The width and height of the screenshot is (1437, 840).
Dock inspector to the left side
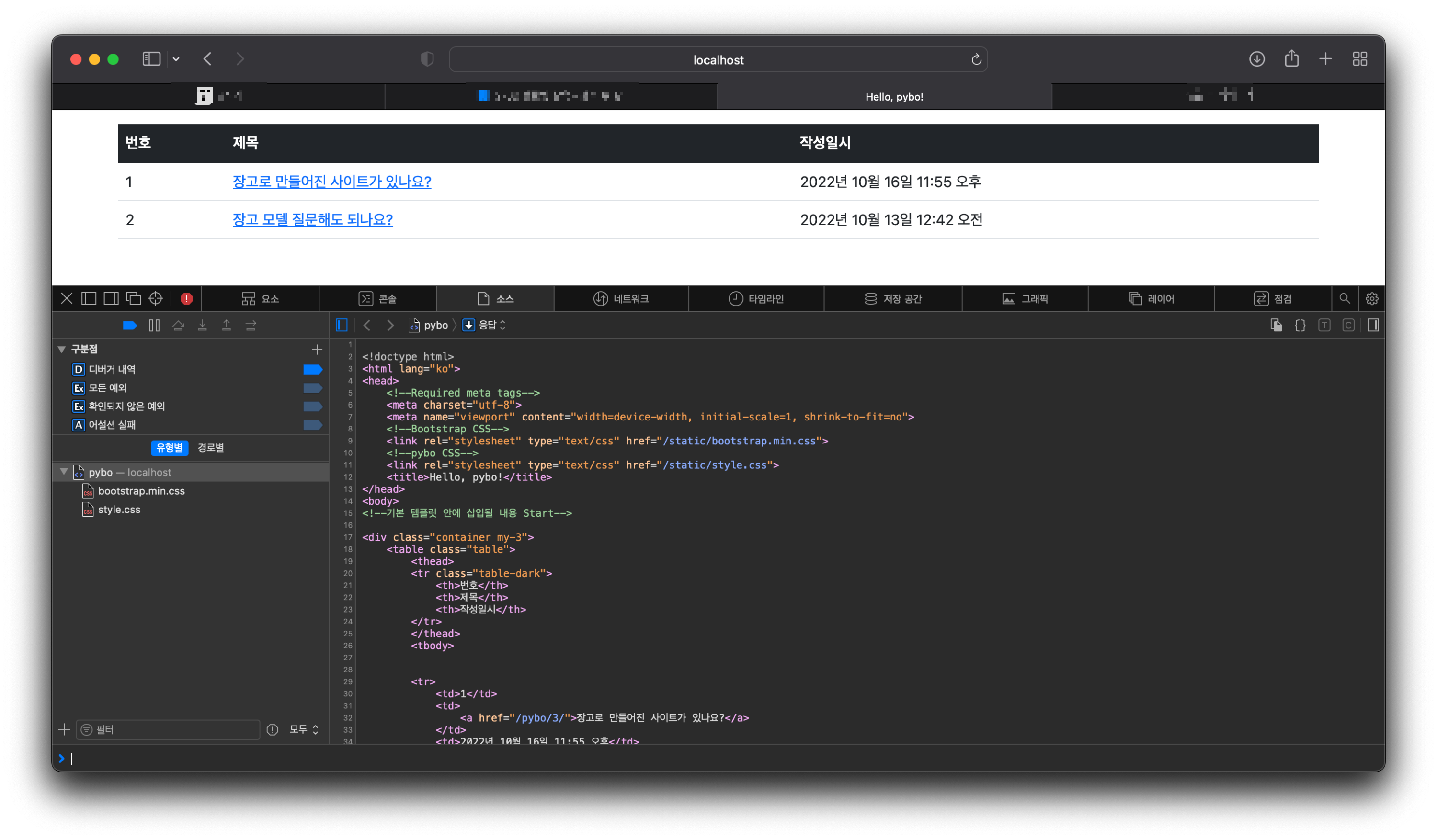89,298
